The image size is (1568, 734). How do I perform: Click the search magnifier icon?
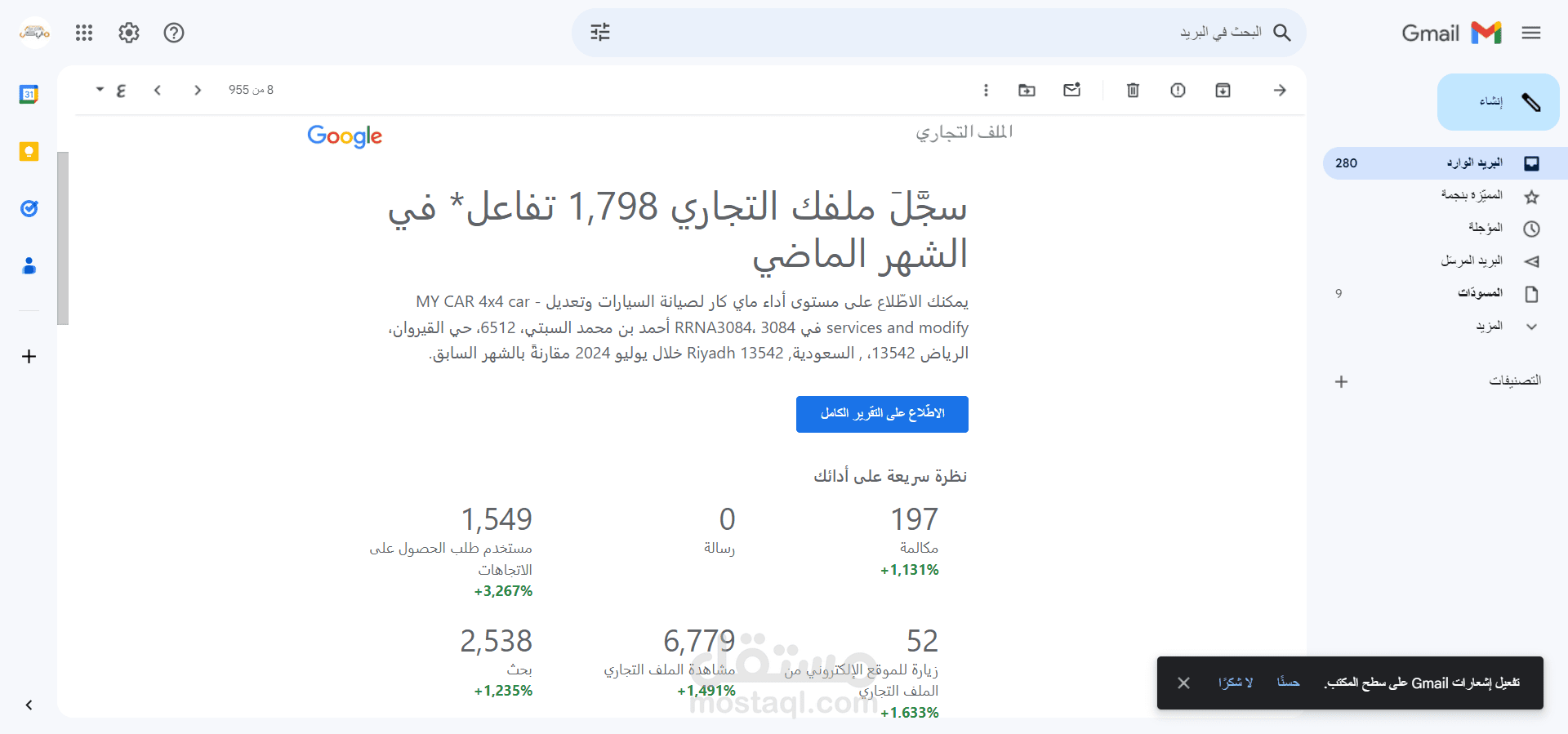coord(1282,33)
